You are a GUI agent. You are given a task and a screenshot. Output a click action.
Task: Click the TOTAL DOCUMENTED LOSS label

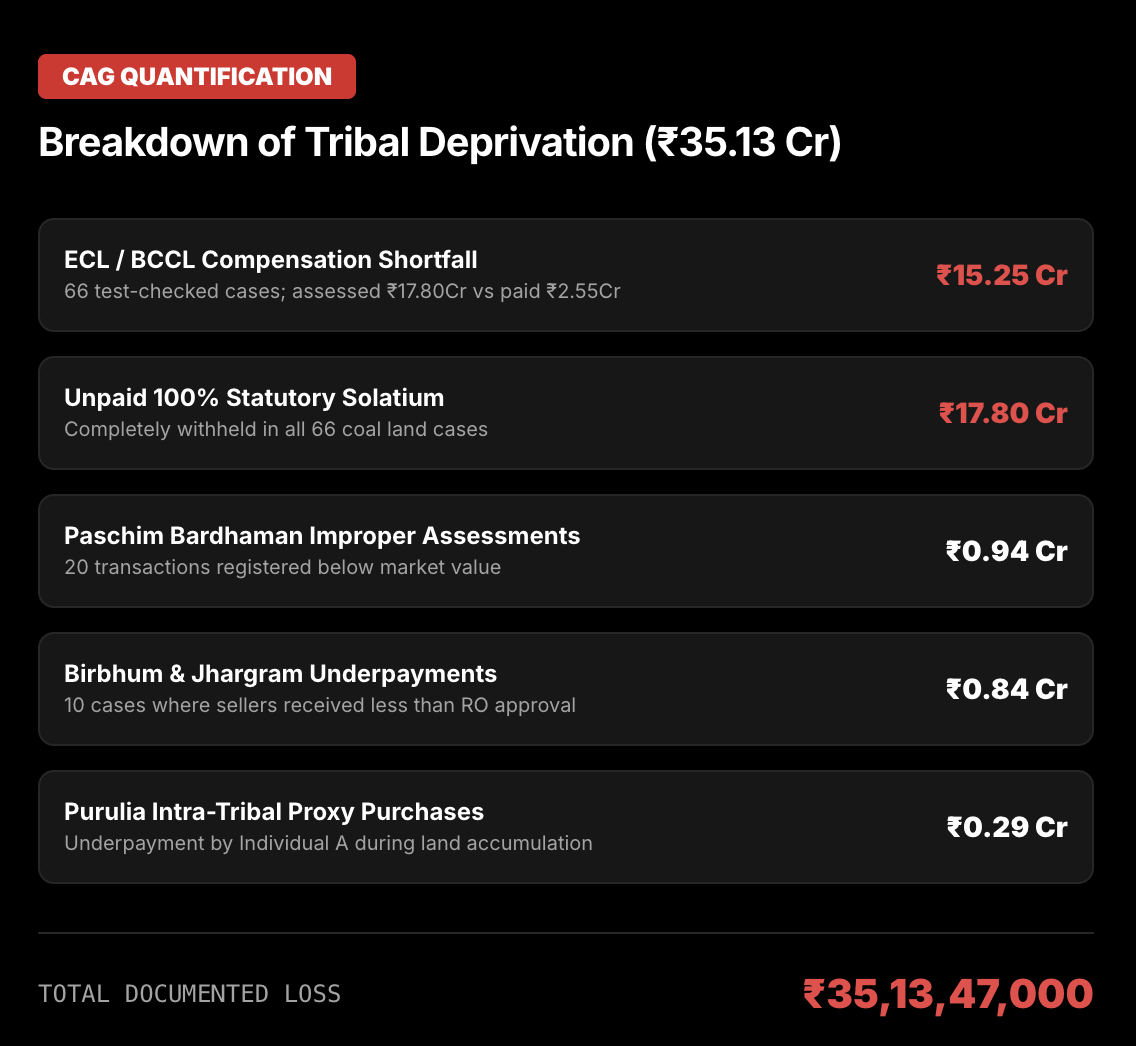[x=189, y=994]
